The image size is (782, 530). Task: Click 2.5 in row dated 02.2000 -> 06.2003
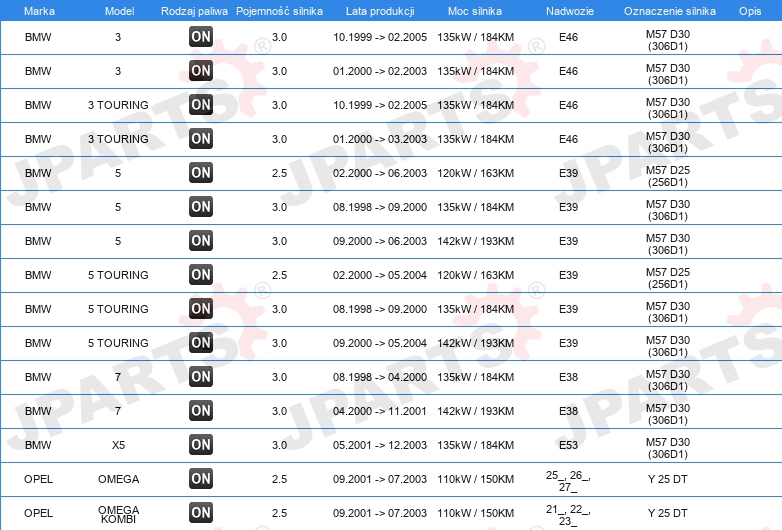point(279,173)
